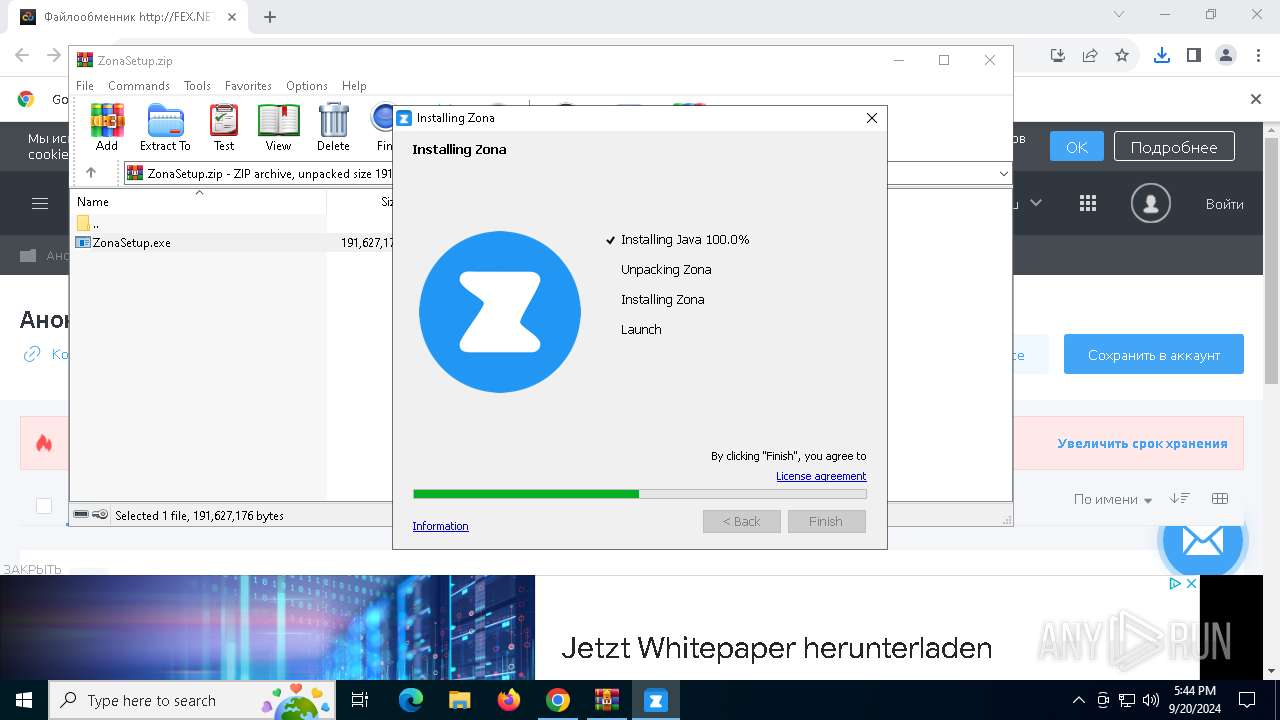Click the Войти login link

[x=1224, y=204]
